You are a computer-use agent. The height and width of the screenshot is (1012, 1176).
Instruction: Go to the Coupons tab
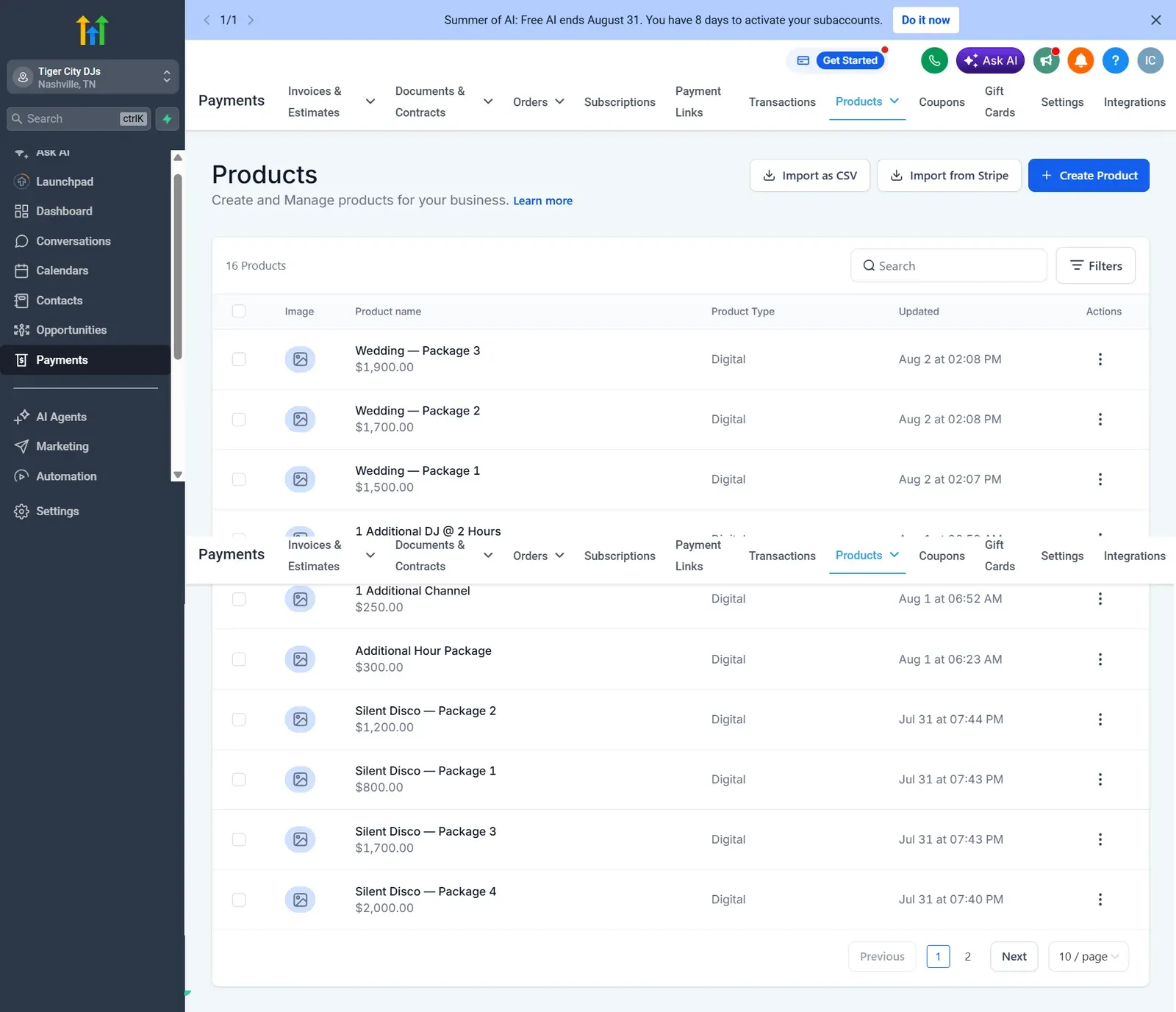(942, 102)
